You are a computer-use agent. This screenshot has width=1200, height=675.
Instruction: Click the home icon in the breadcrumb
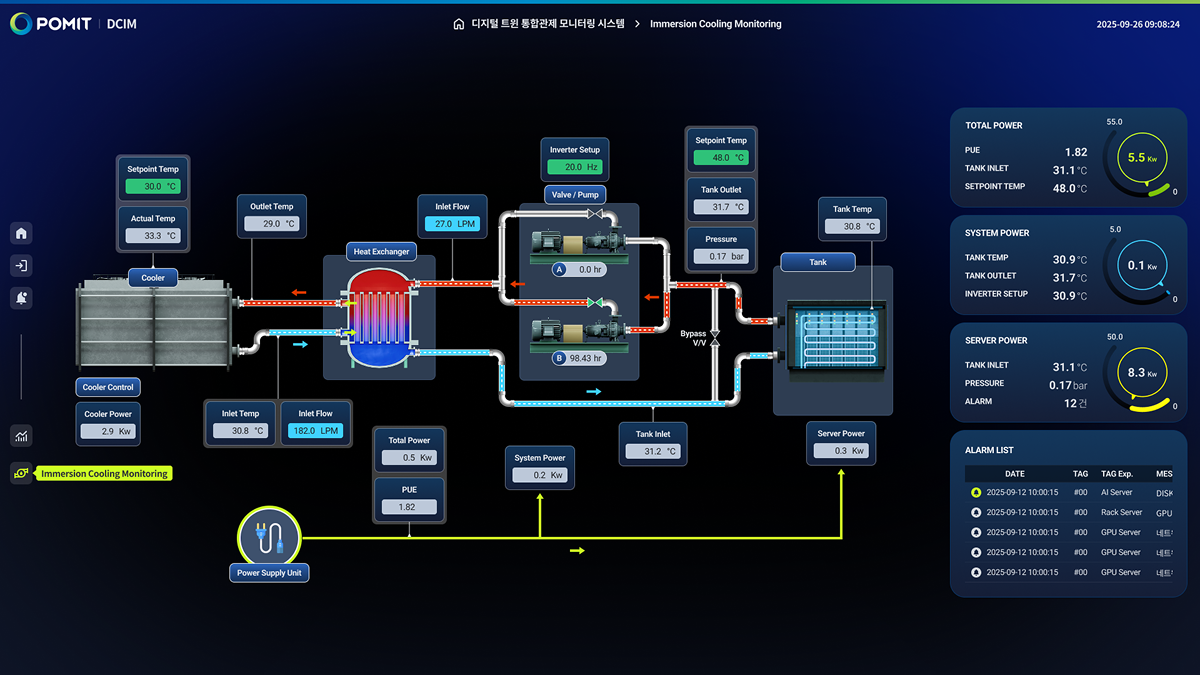pyautogui.click(x=458, y=24)
